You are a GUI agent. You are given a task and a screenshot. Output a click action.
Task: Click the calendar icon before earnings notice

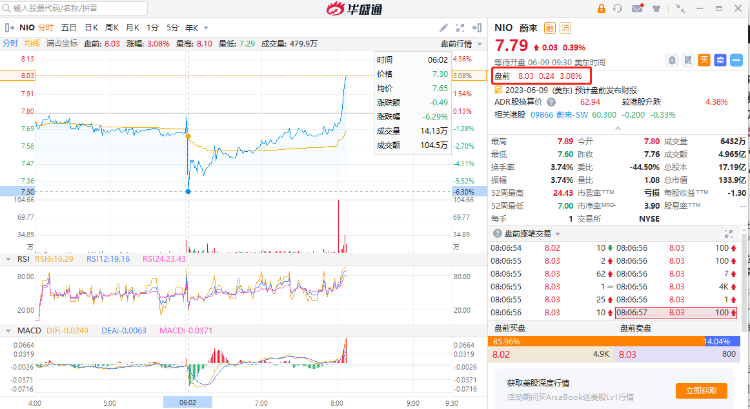click(498, 89)
